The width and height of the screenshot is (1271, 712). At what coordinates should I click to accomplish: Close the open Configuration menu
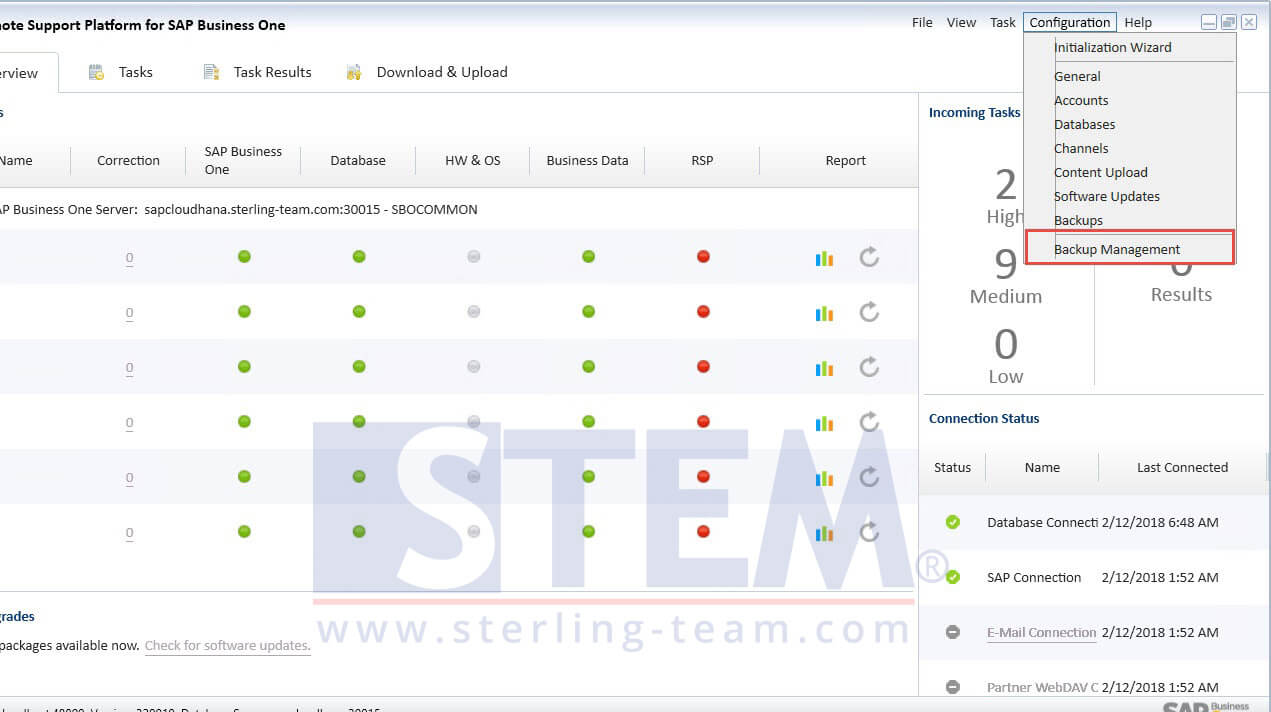pos(1070,22)
